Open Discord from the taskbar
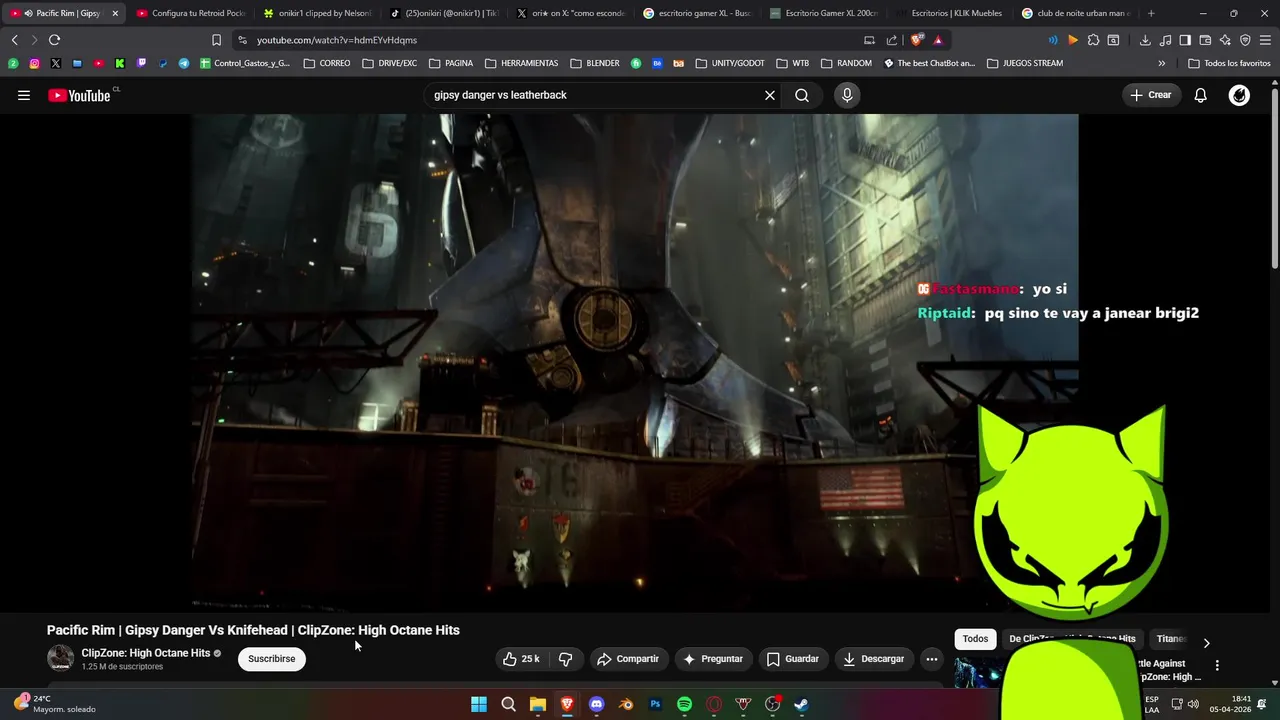Viewport: 1280px width, 720px height. [597, 704]
